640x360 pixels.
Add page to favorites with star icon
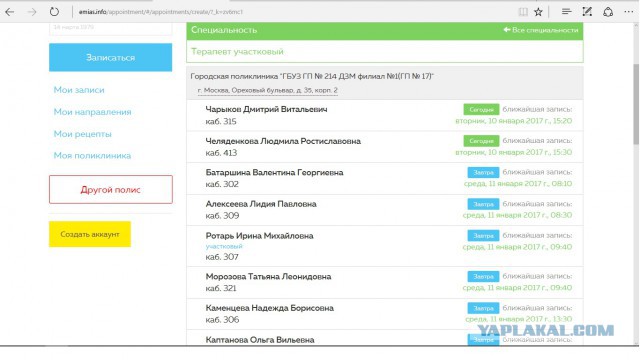click(538, 12)
